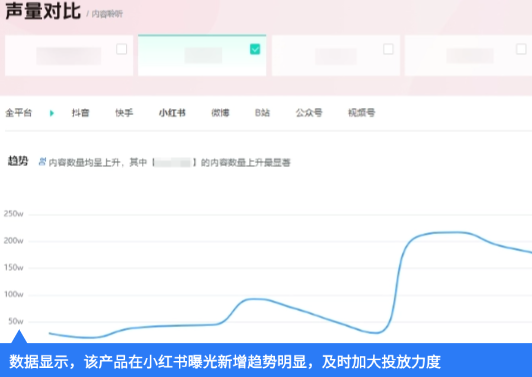
Task: Check the third brand card checkbox
Action: [388, 49]
